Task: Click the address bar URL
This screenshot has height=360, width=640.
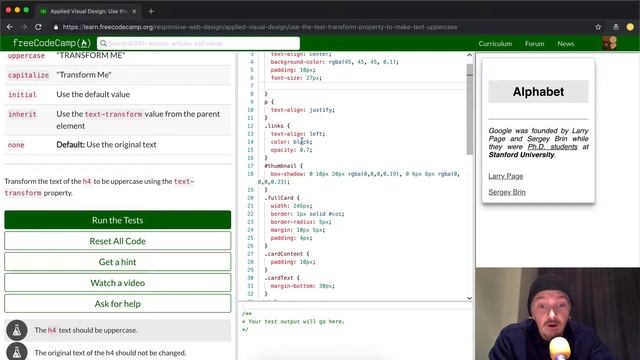Action: (260, 27)
